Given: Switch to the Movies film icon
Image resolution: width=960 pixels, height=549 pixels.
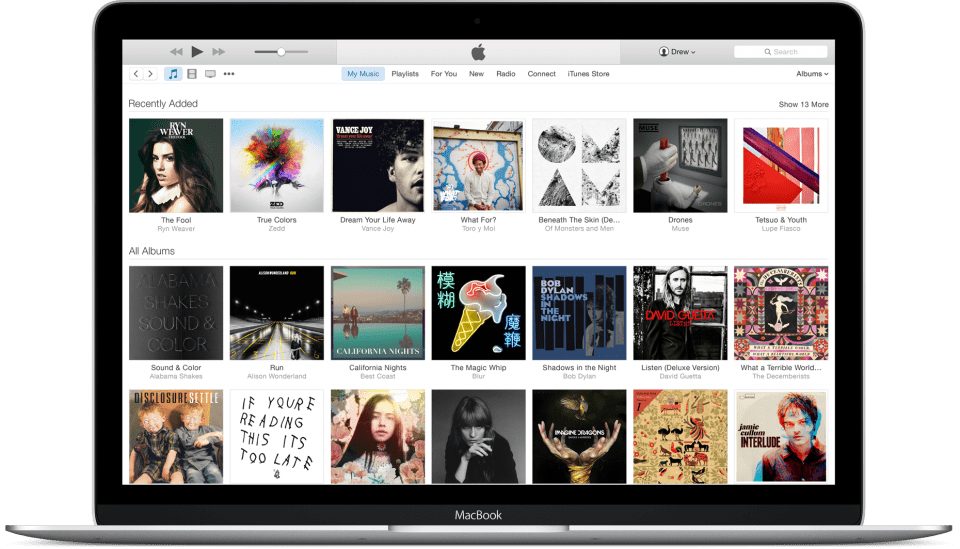Looking at the screenshot, I should tap(192, 73).
